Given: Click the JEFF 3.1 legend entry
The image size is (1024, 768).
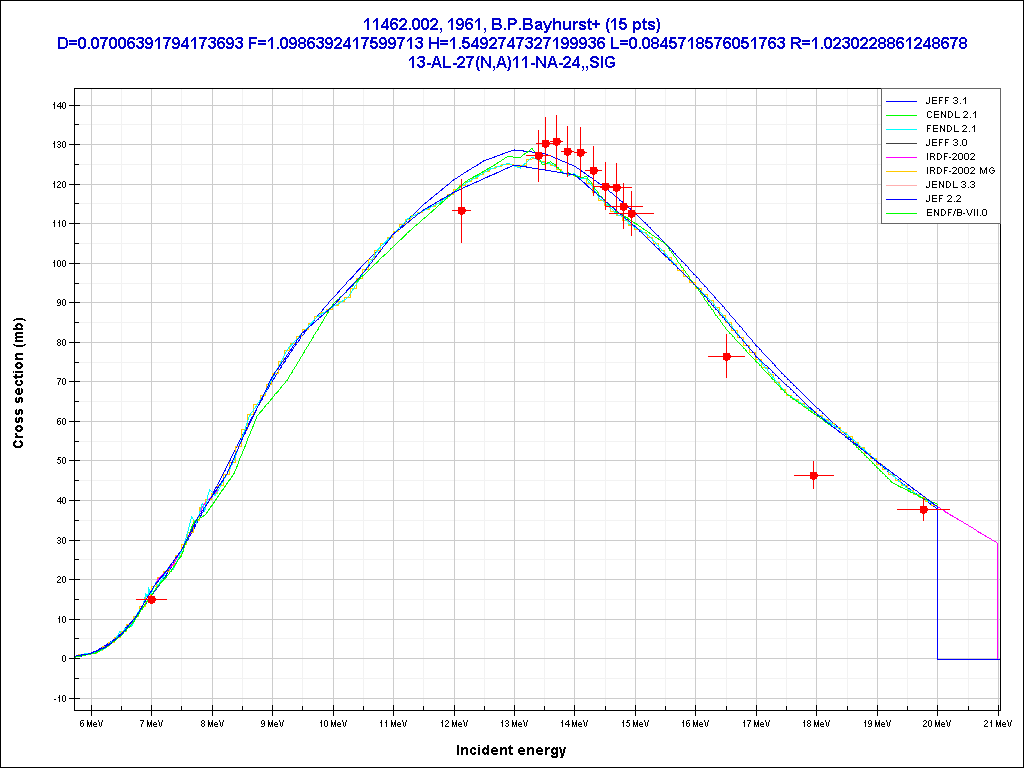Looking at the screenshot, I should pyautogui.click(x=946, y=101).
